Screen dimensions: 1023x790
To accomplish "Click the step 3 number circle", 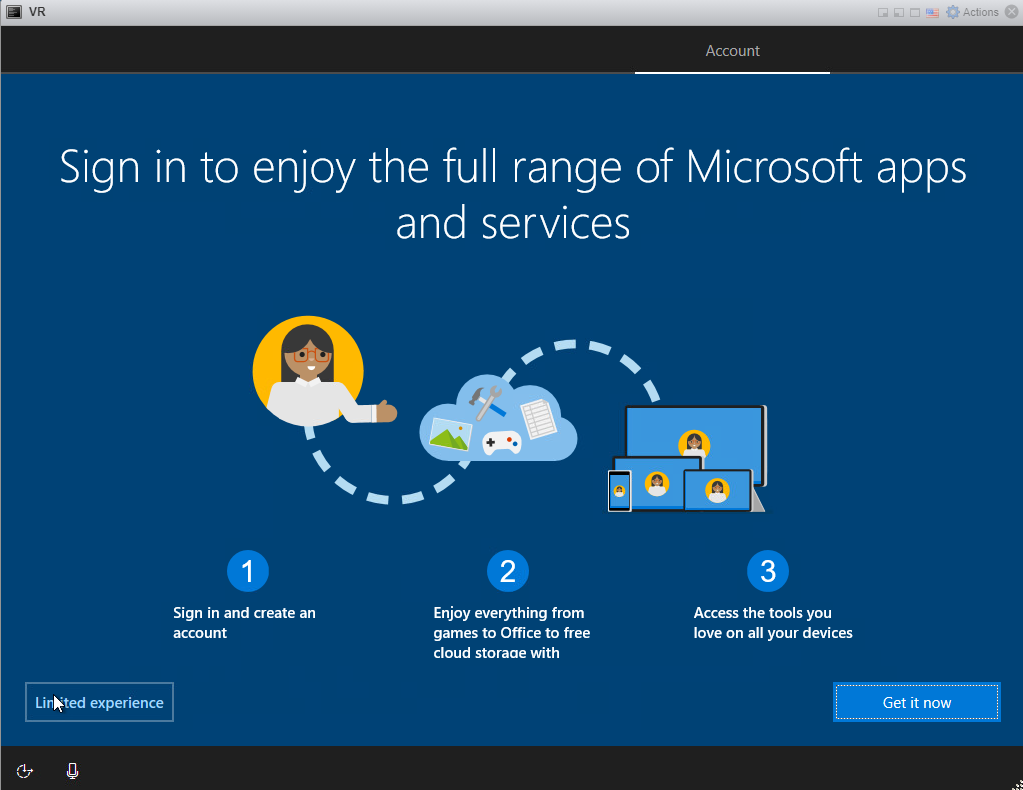I will tap(768, 571).
